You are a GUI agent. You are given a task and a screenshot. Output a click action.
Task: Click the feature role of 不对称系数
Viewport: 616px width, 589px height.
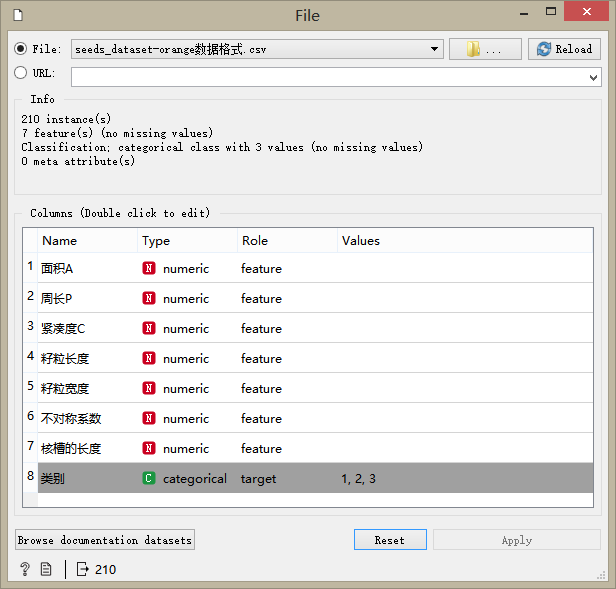coord(261,418)
